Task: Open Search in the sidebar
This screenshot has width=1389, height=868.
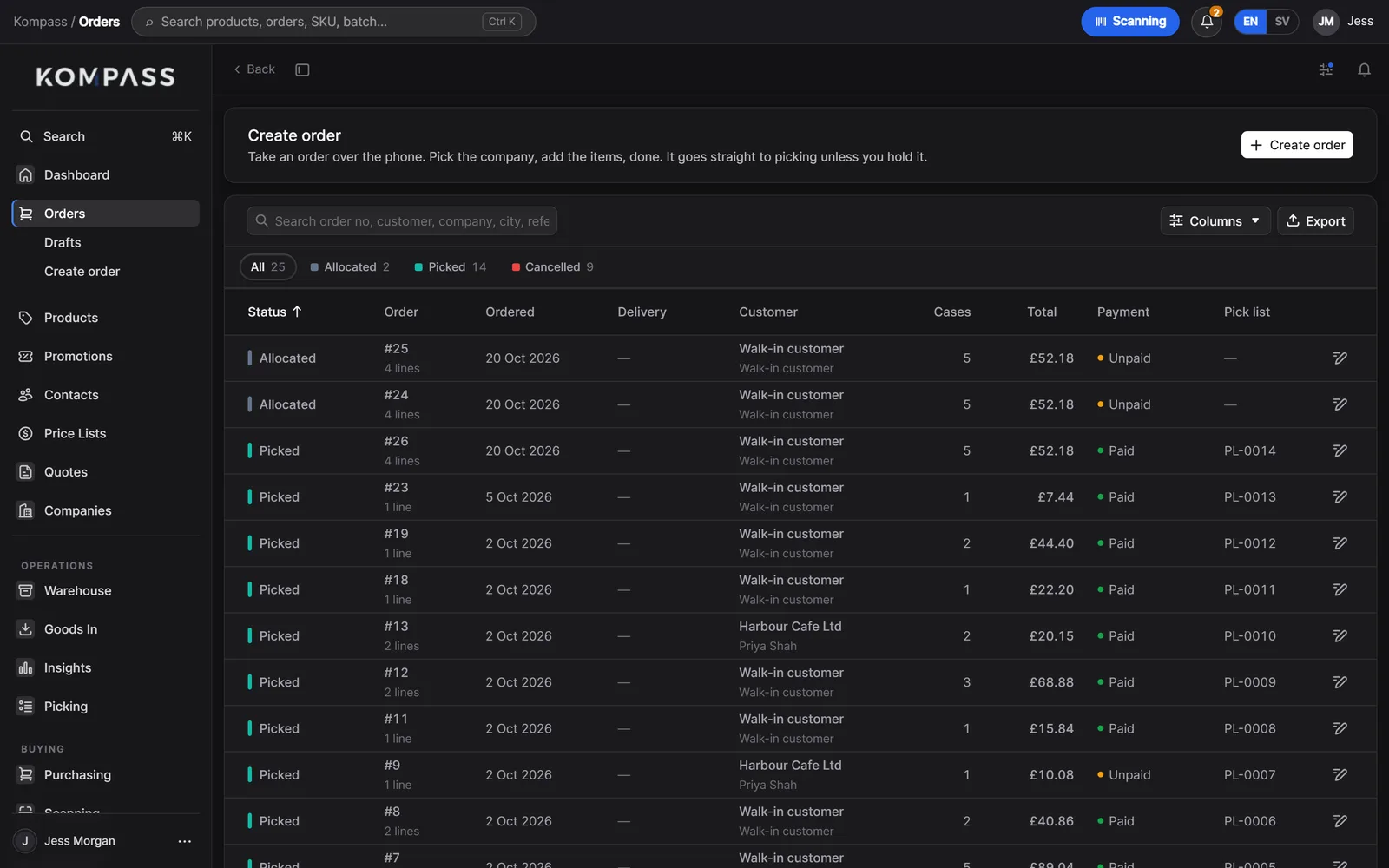Action: tap(106, 136)
